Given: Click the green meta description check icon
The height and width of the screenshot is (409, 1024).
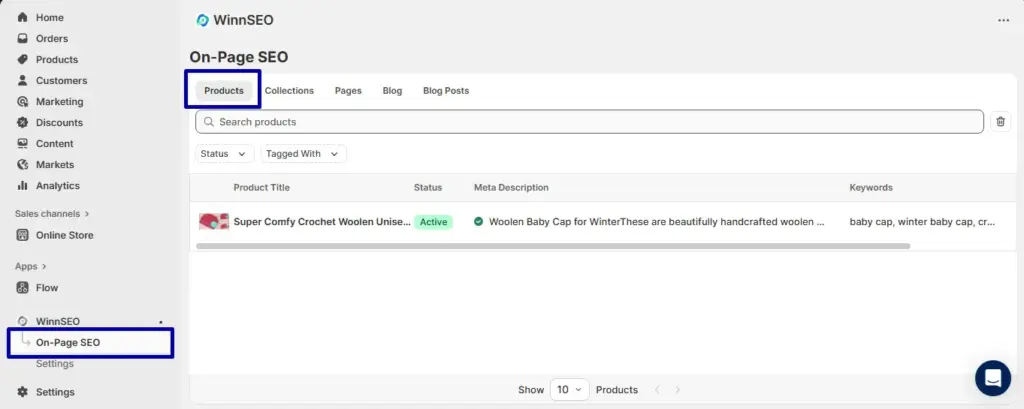Looking at the screenshot, I should point(478,221).
